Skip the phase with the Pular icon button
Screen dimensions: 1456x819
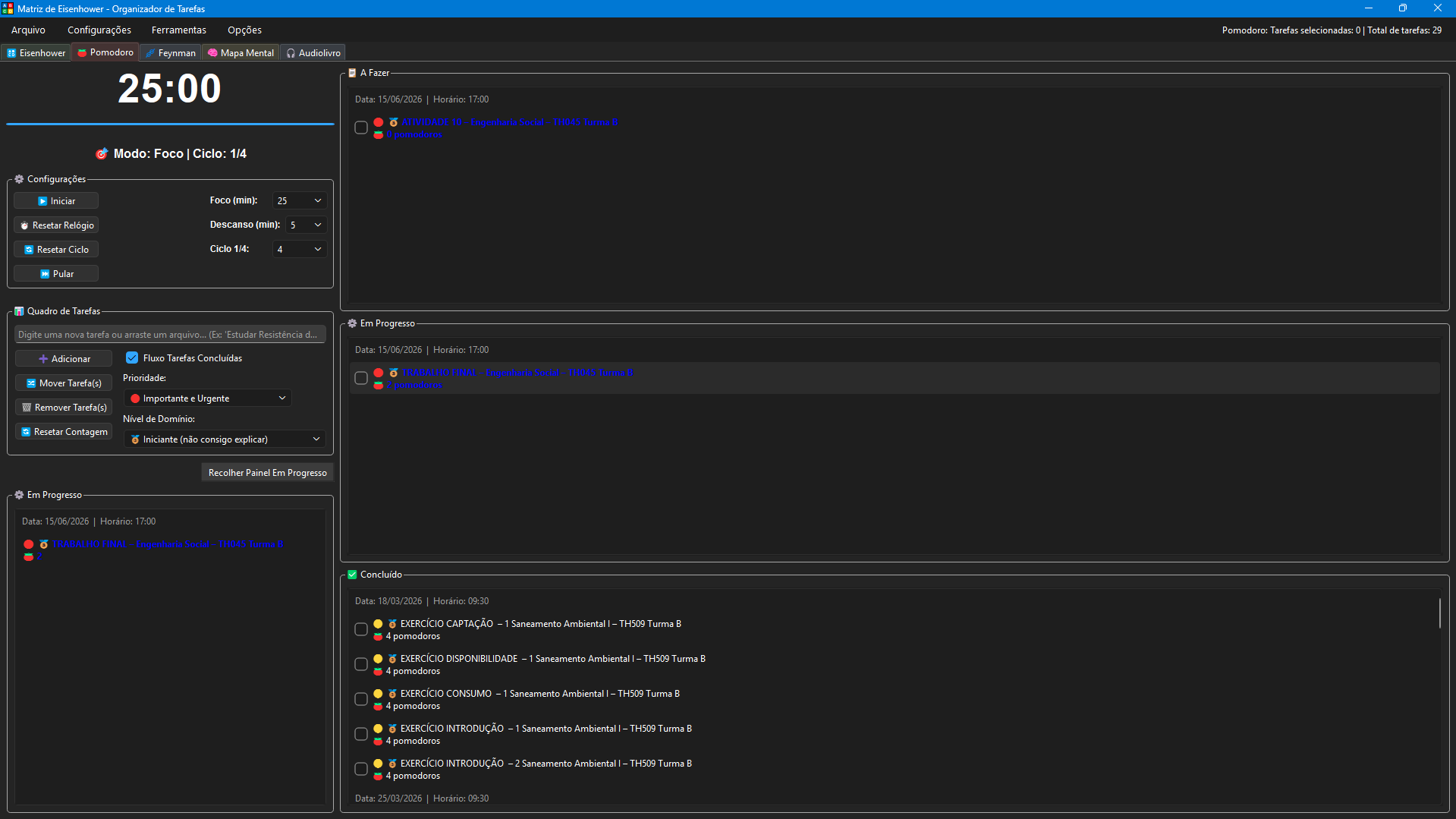[56, 274]
